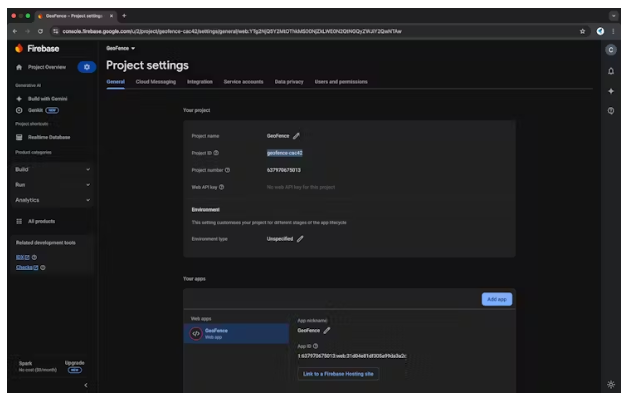Toggle the light/dark theme sun icon
This screenshot has width=626, height=399.
point(611,384)
